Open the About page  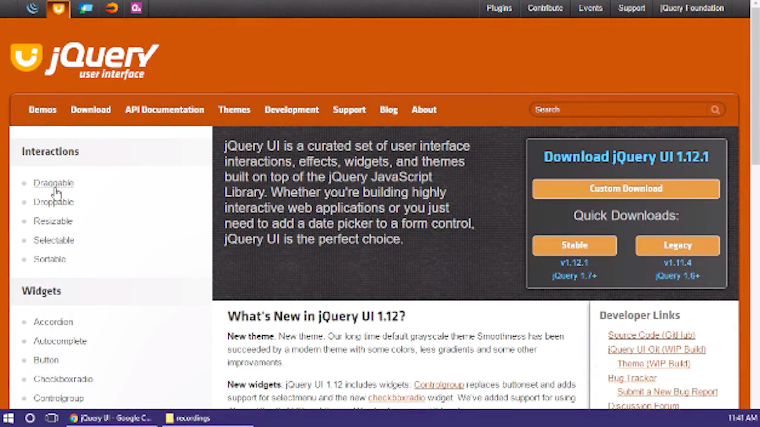click(424, 110)
